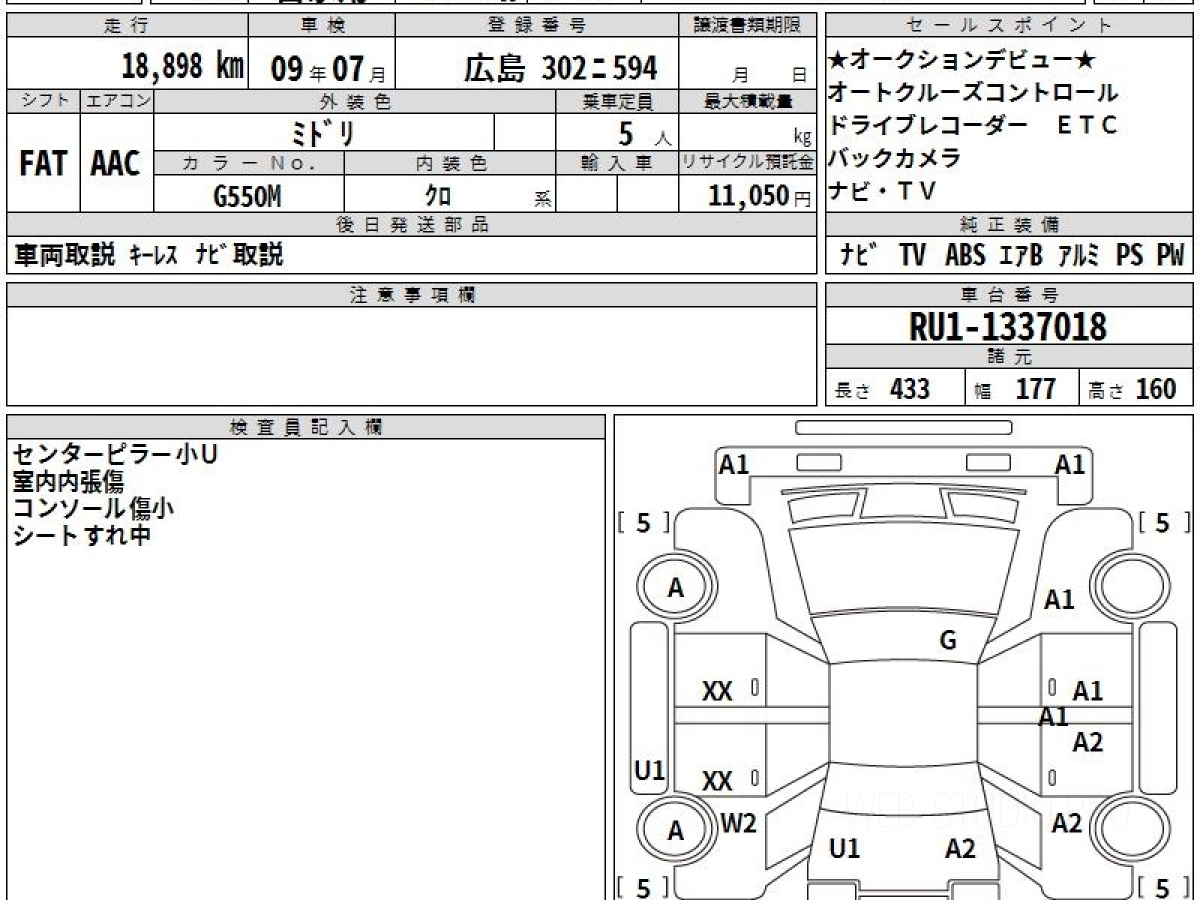The width and height of the screenshot is (1200, 900).
Task: Click ABS in the 純正装備 list
Action: pos(965,255)
